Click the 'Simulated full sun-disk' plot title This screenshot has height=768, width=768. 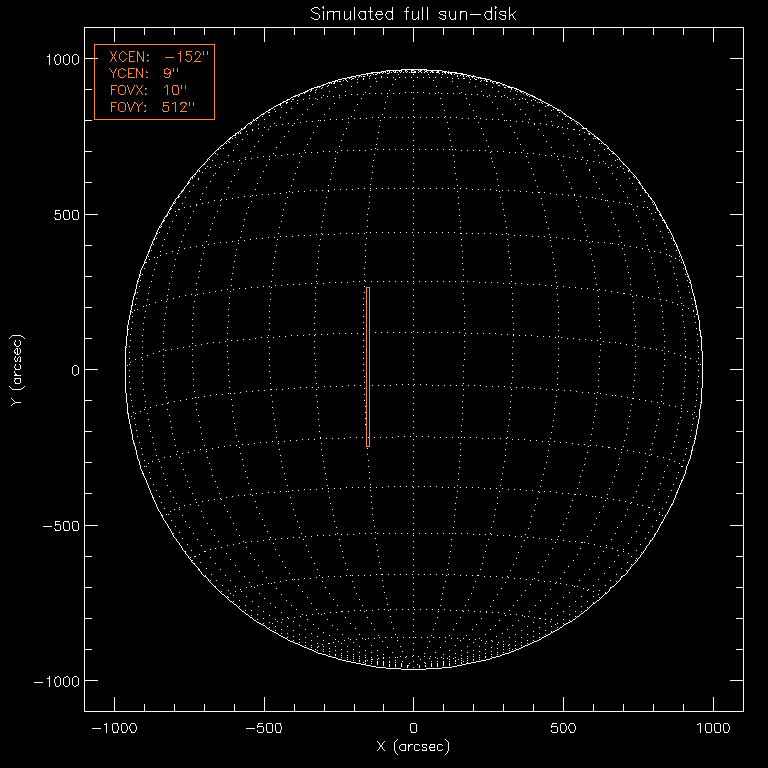point(413,13)
